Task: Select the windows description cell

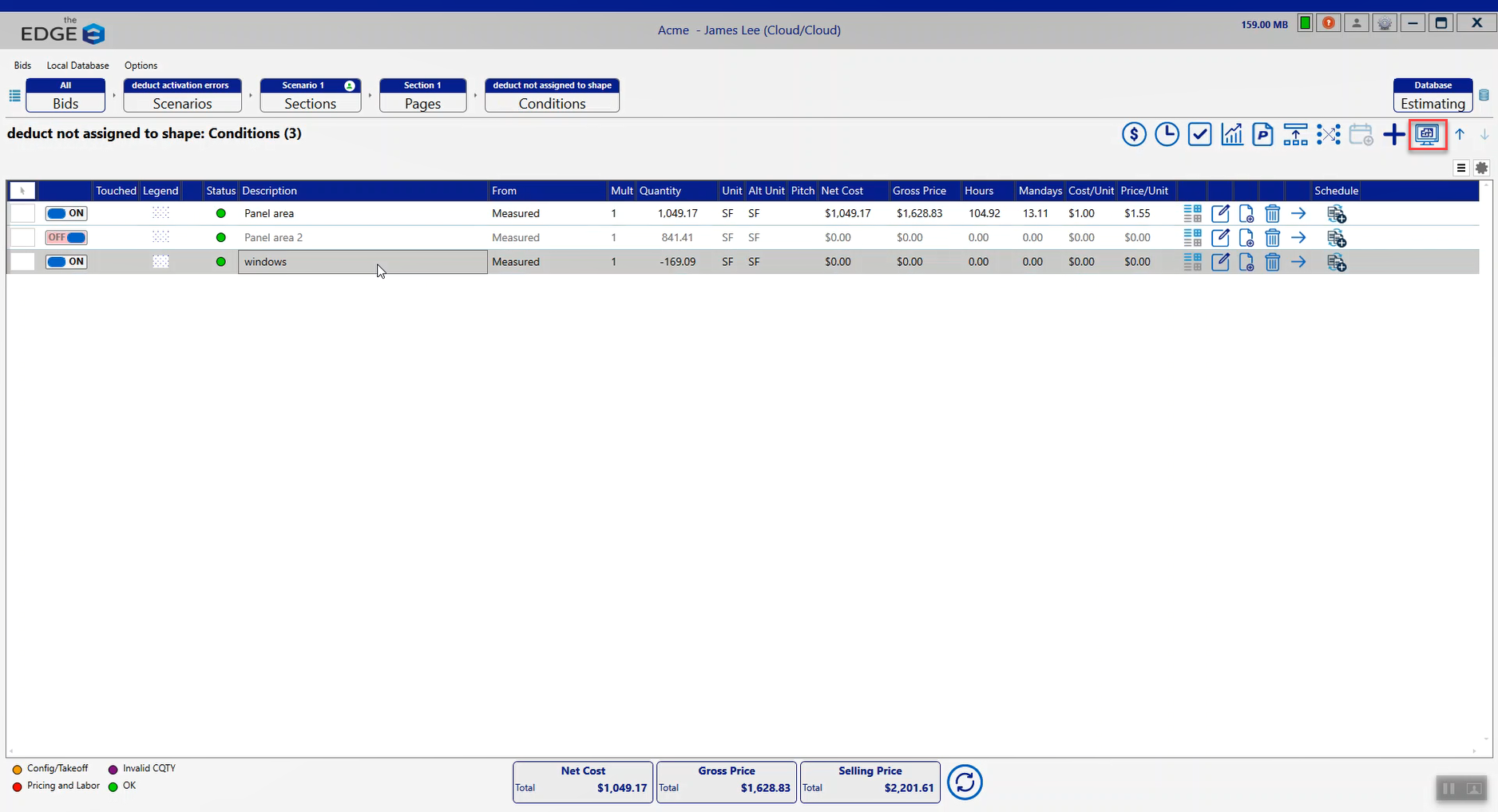Action: pos(363,262)
